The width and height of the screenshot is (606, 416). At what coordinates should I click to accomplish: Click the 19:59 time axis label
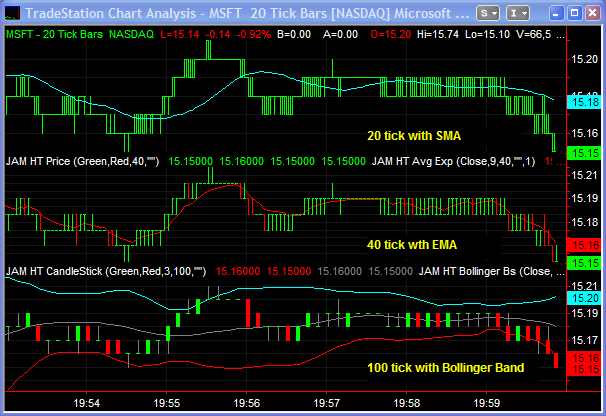tap(487, 403)
